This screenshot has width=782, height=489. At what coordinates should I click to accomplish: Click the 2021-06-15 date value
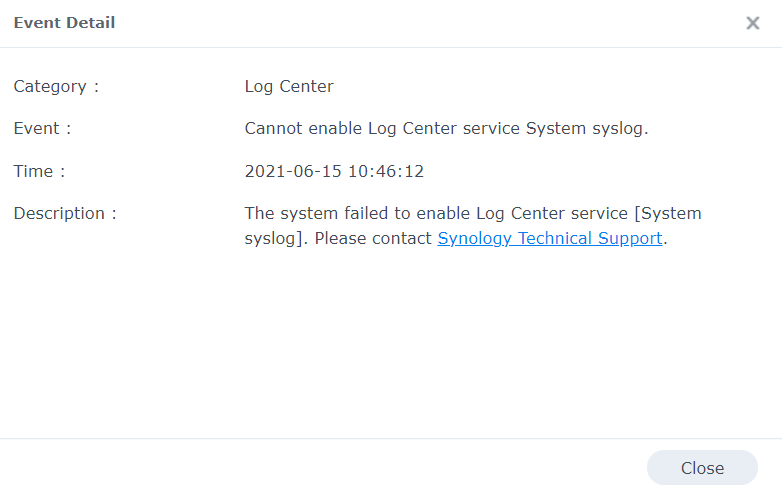pos(293,171)
